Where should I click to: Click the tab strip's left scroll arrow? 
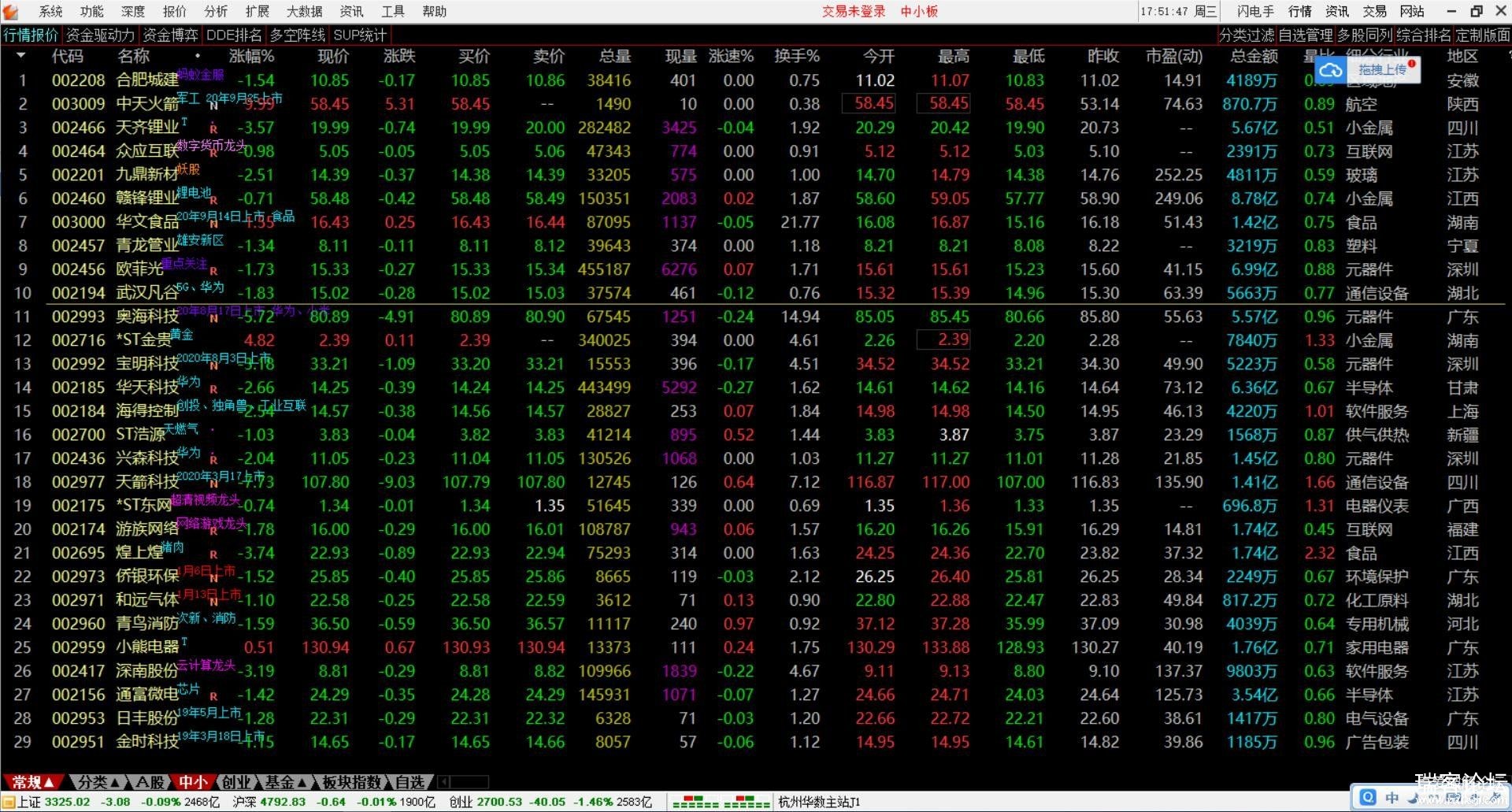[444, 782]
